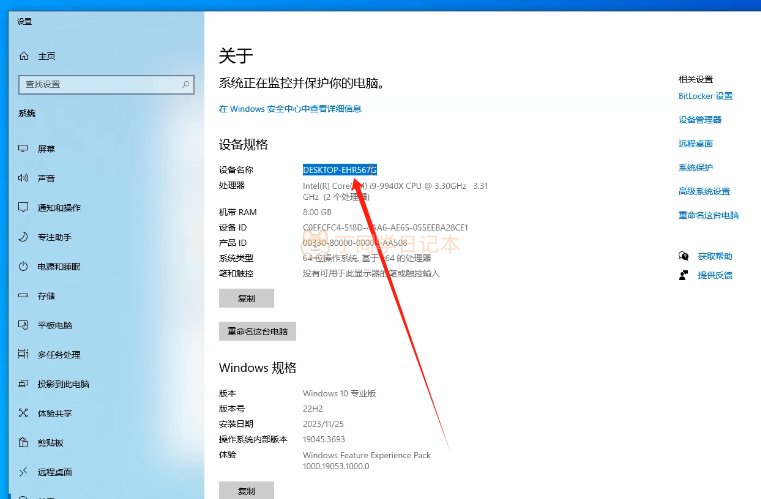Viewport: 761px width, 499px height.
Task: Click the 查找设置 search field
Action: (106, 84)
